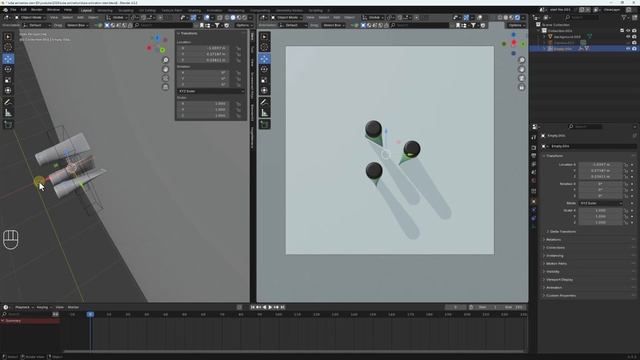
Task: Toggle visibility eye of Collection.004 in outliner
Action: pyautogui.click(x=628, y=31)
